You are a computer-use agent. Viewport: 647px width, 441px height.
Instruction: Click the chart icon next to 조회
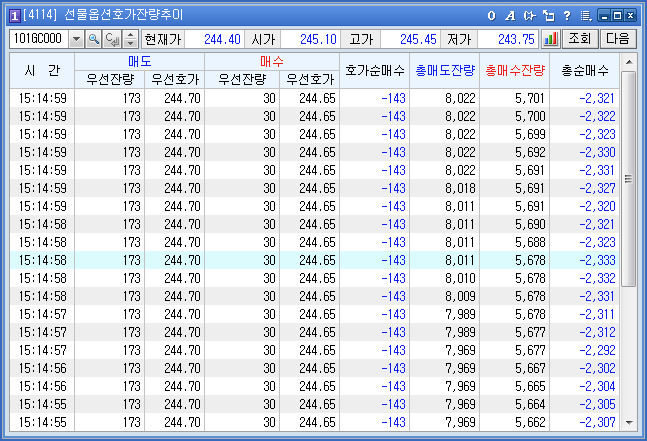pyautogui.click(x=550, y=39)
